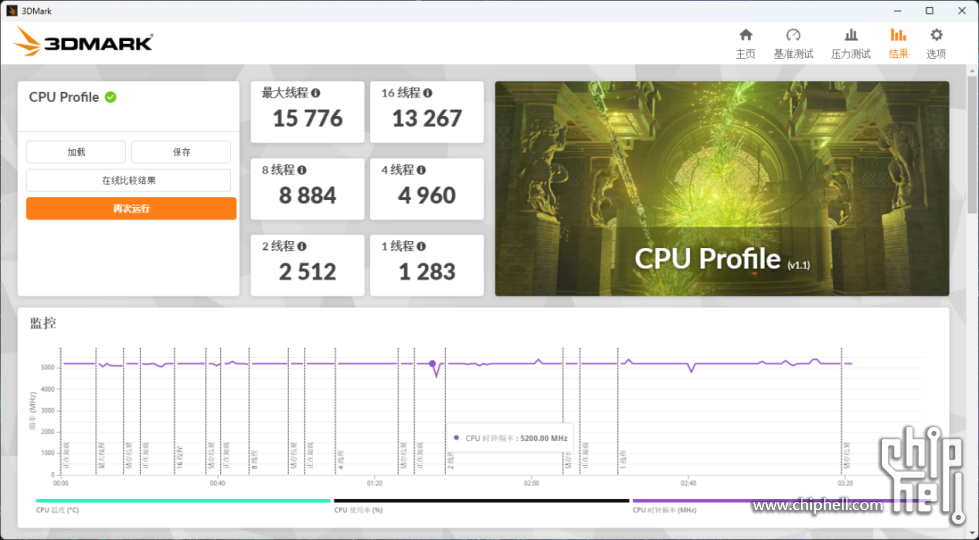
Task: Click the 监控 monitoring section heading
Action: click(43, 323)
